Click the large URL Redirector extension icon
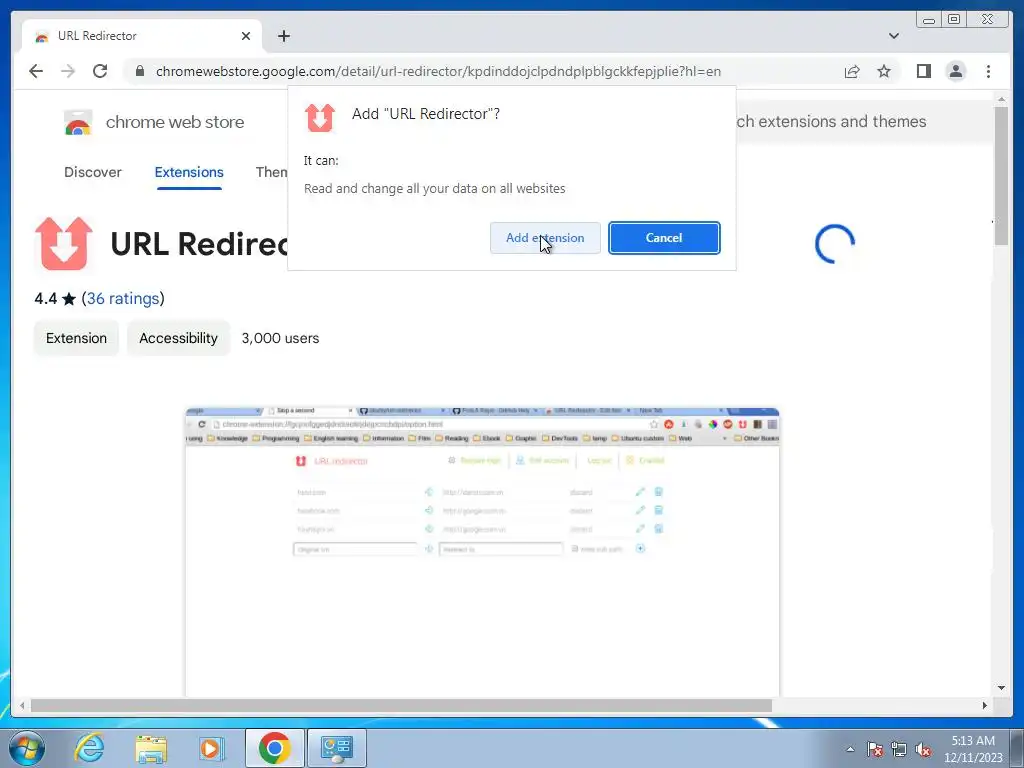1024x768 pixels. pyautogui.click(x=63, y=244)
